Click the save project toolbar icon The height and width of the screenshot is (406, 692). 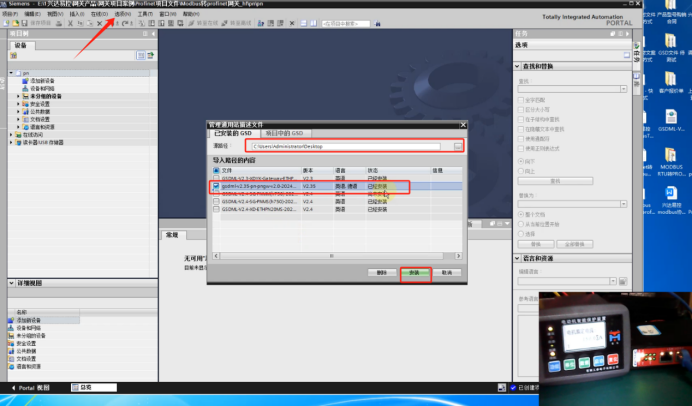25,23
